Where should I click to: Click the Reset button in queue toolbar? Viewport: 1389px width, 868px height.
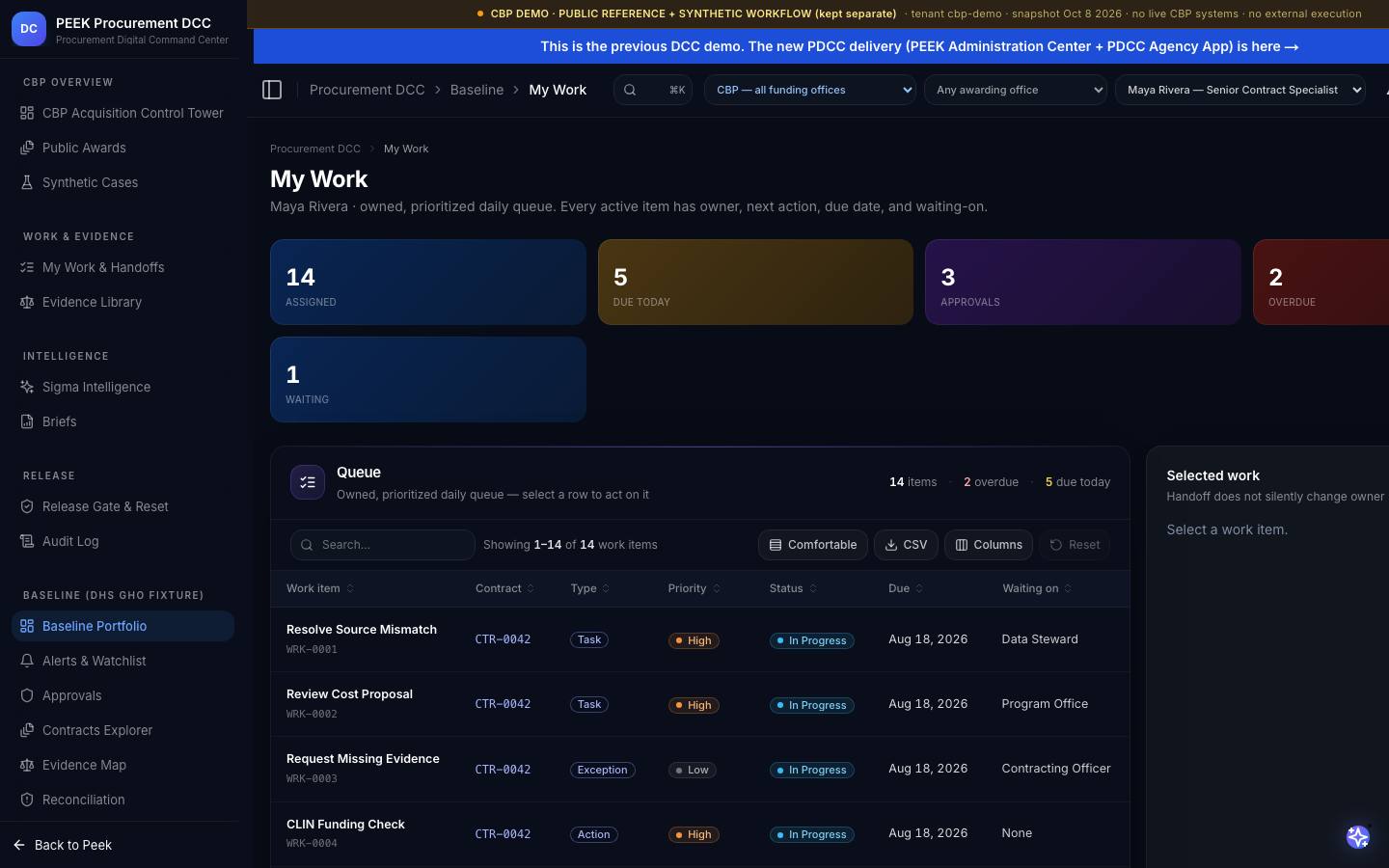click(1075, 545)
